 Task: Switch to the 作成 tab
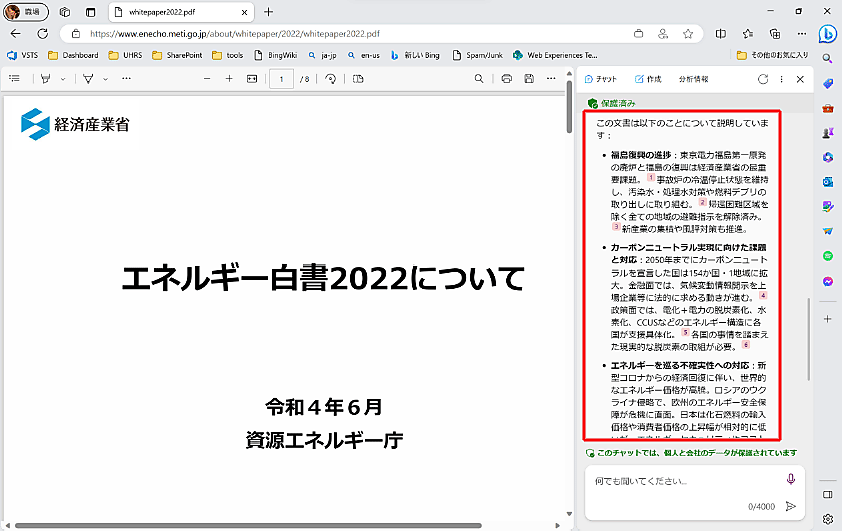[x=648, y=79]
